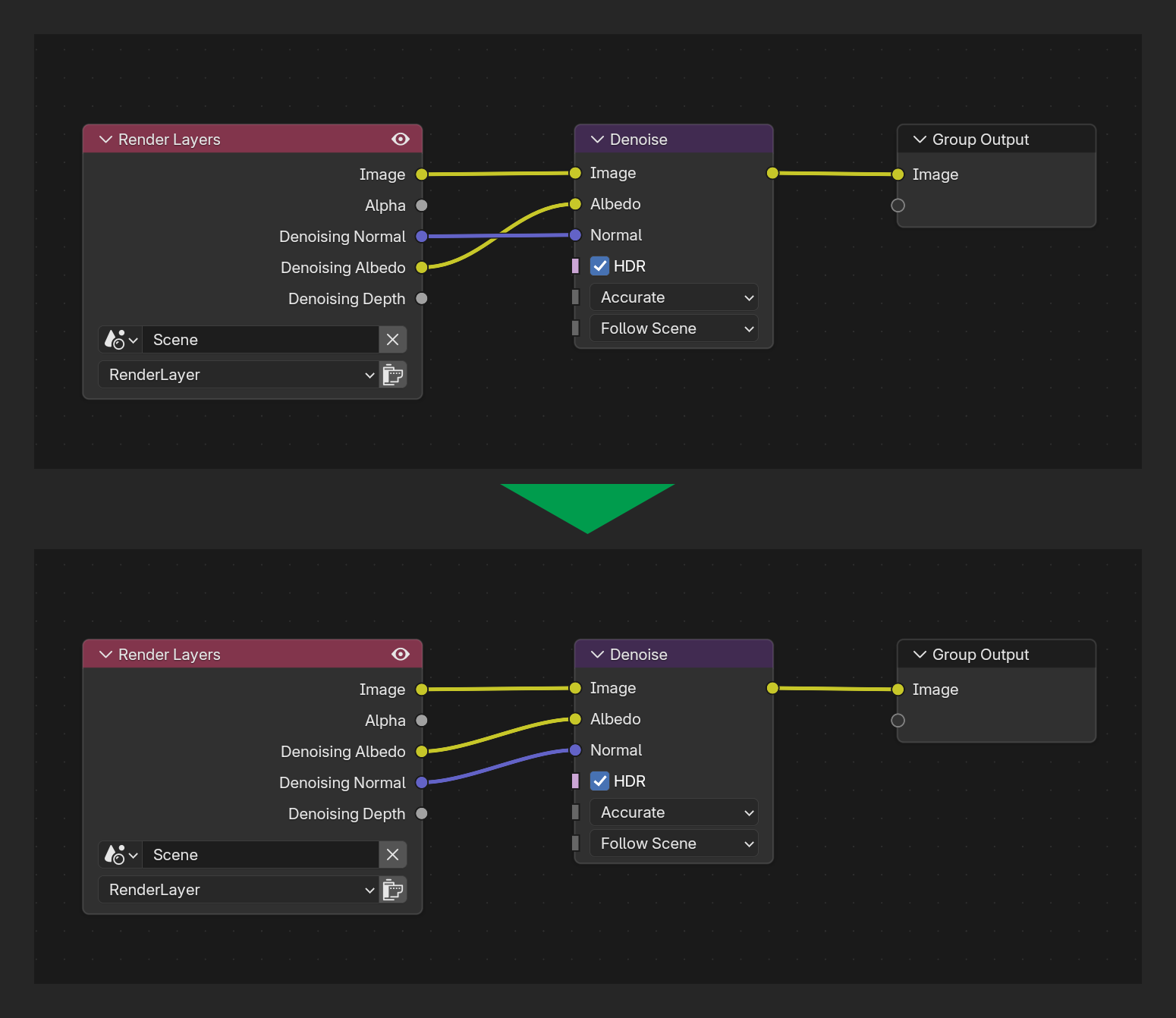Toggle eye preview on bottom Render Layers header
The height and width of the screenshot is (1018, 1176).
click(401, 654)
